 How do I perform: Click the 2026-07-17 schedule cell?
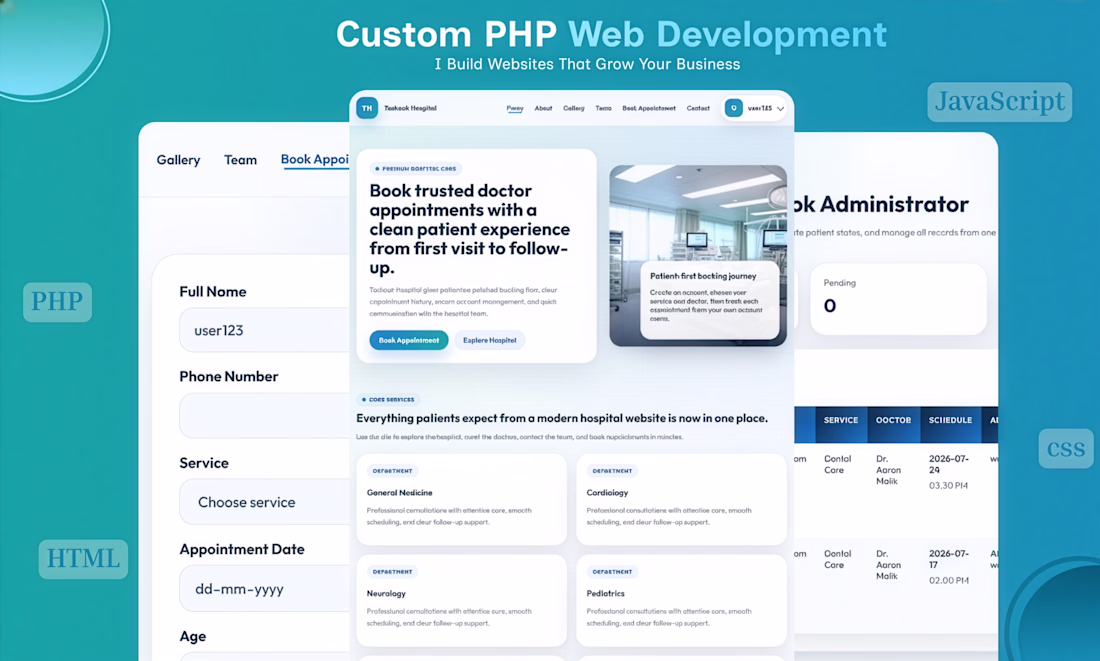[948, 559]
